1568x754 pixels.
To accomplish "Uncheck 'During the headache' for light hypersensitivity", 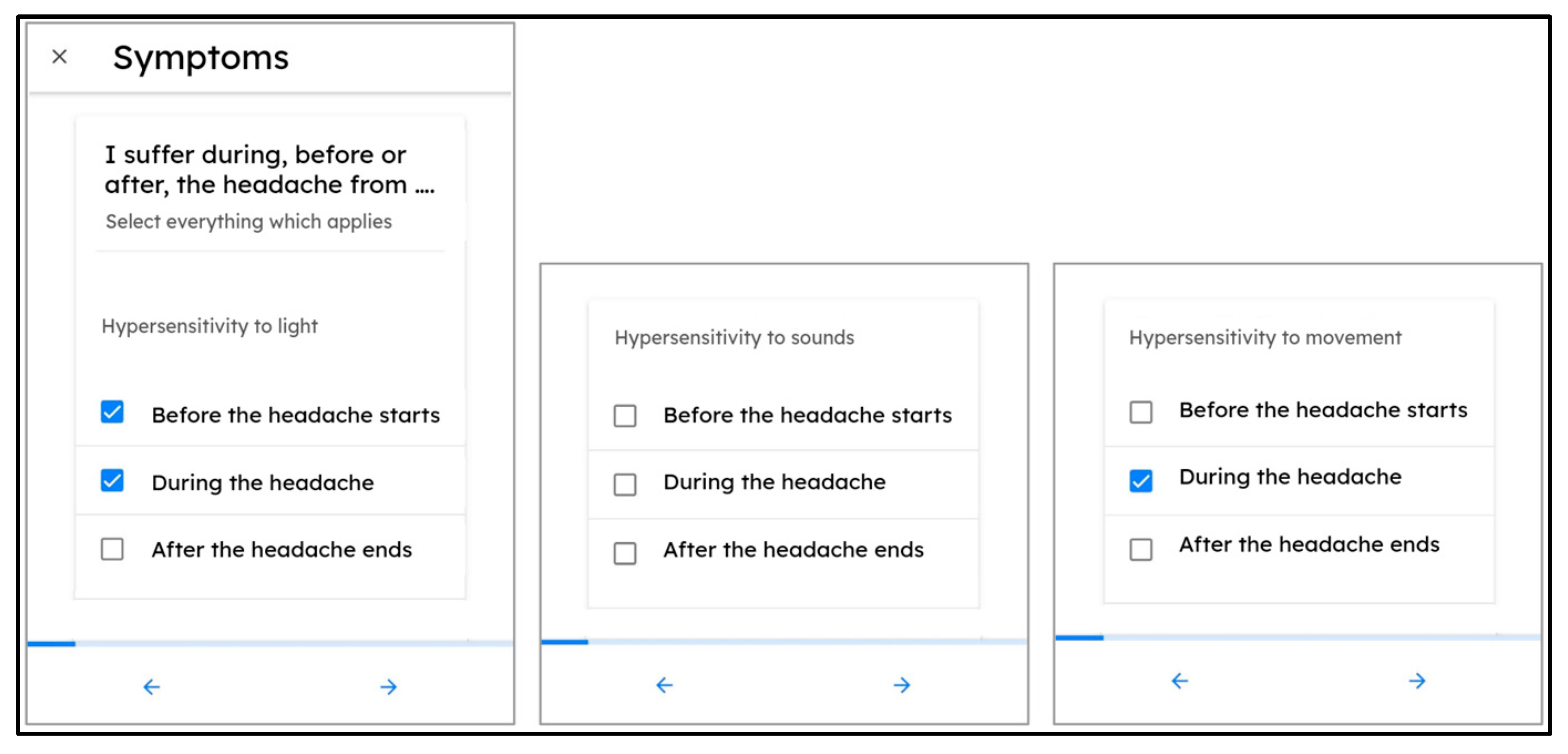I will pyautogui.click(x=112, y=480).
